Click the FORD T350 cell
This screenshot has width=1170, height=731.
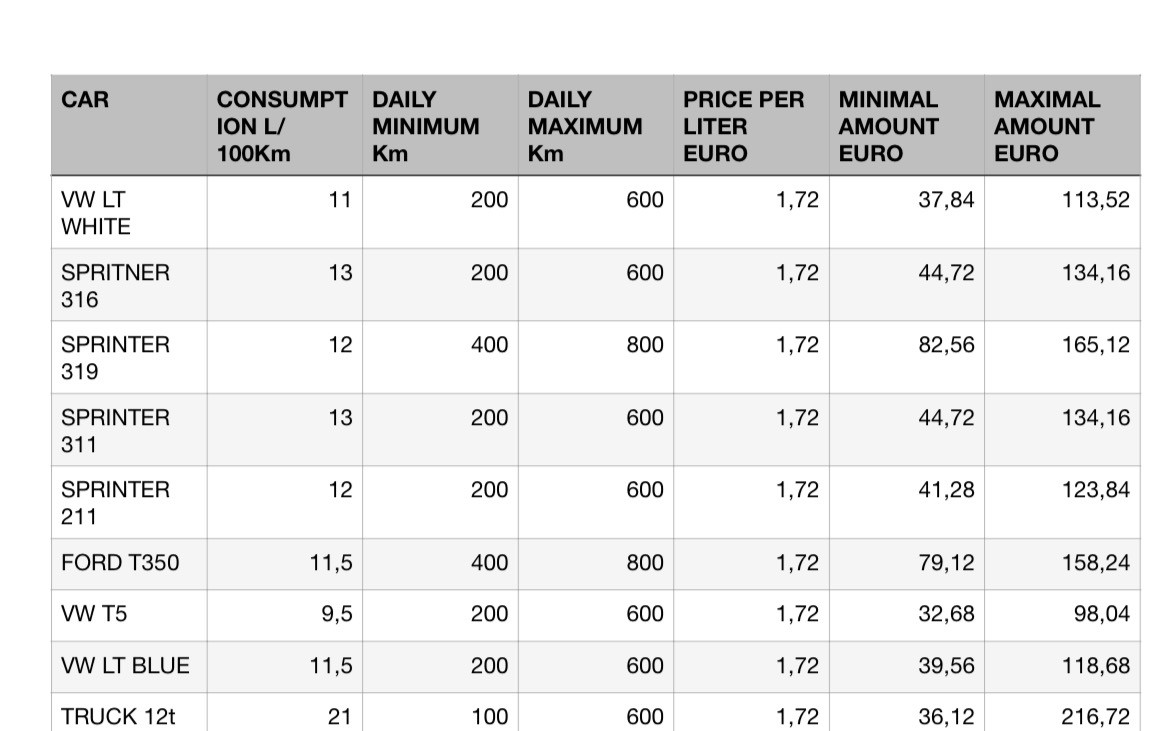pyautogui.click(x=129, y=564)
